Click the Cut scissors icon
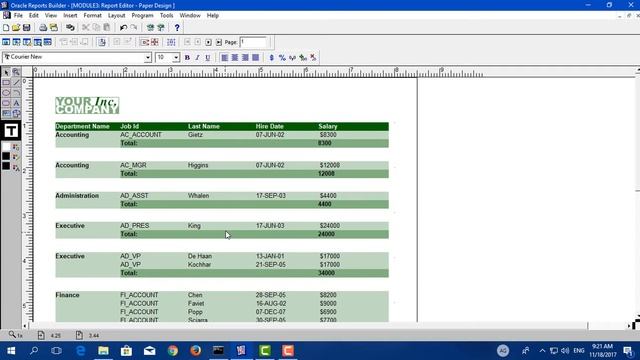This screenshot has height=360, width=640. [x=86, y=28]
